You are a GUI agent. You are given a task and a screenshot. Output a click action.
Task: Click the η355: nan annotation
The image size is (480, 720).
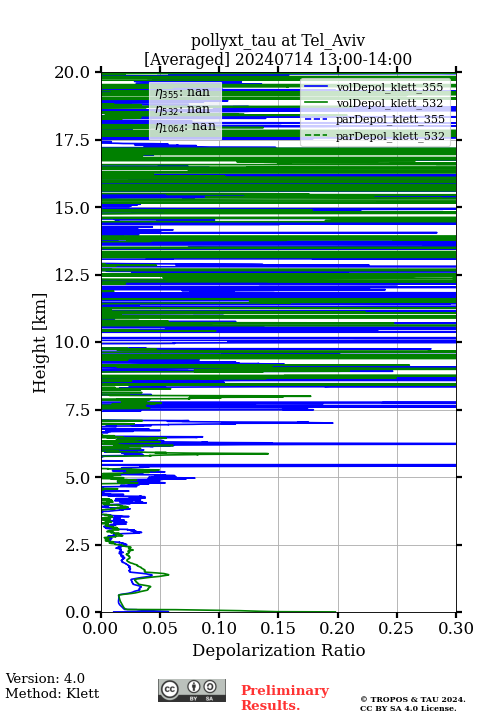pyautogui.click(x=182, y=93)
